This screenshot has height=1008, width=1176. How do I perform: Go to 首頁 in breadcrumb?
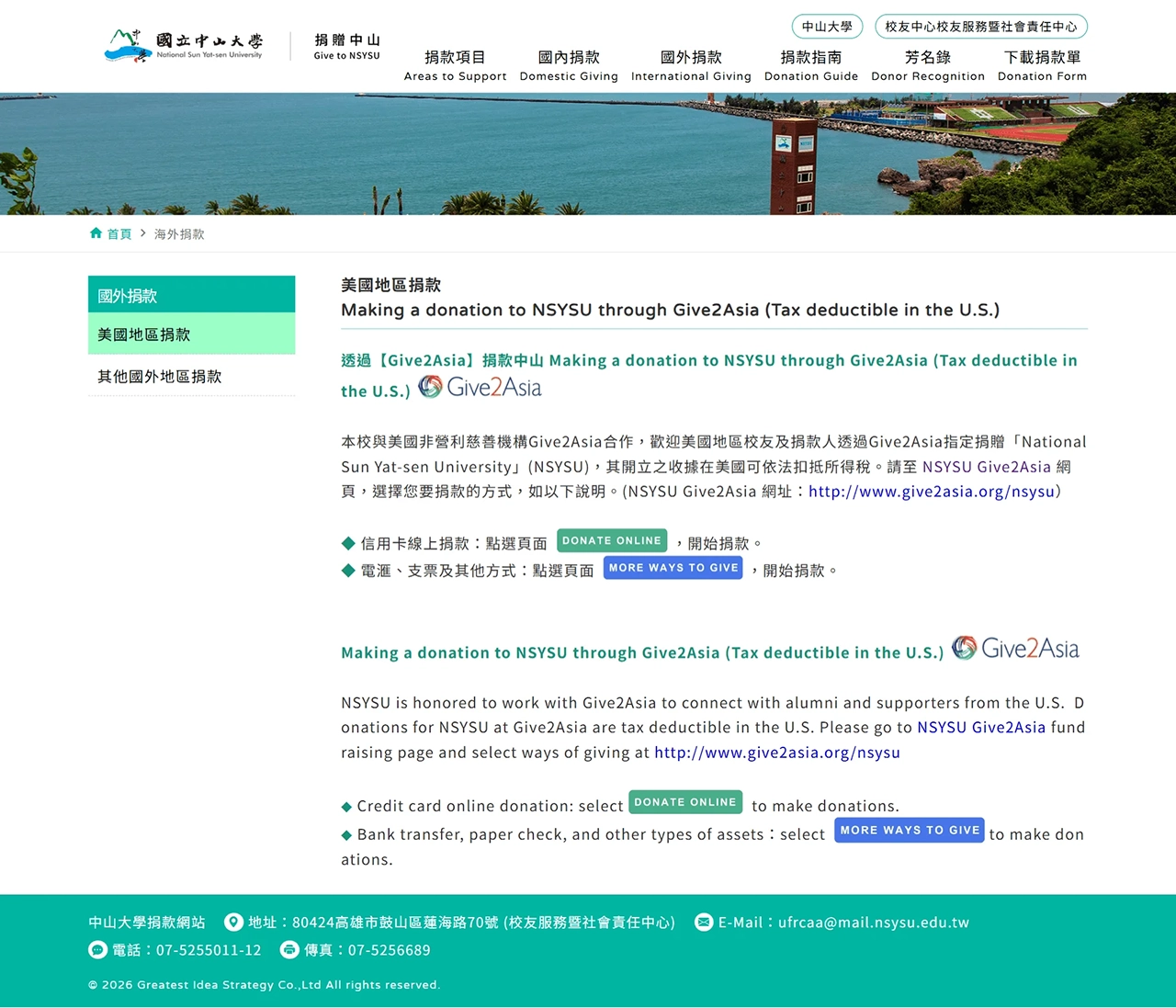pyautogui.click(x=119, y=234)
